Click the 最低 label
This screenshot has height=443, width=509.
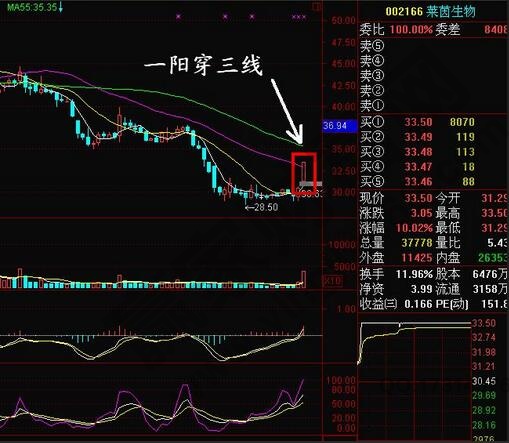[x=448, y=228]
